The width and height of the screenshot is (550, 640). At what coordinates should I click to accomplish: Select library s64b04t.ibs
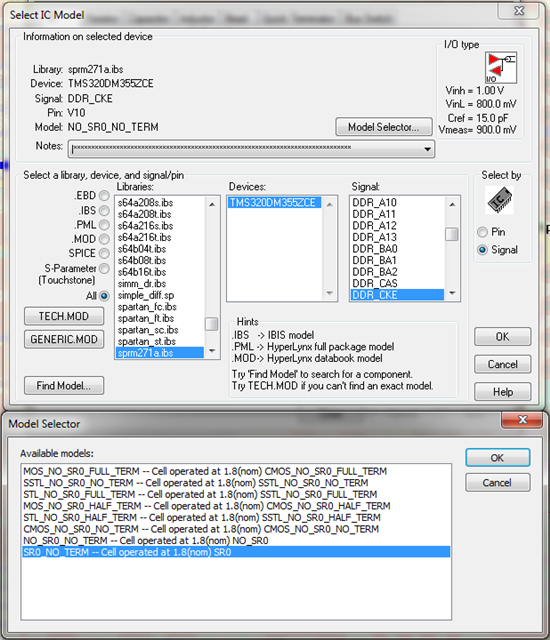[x=160, y=249]
